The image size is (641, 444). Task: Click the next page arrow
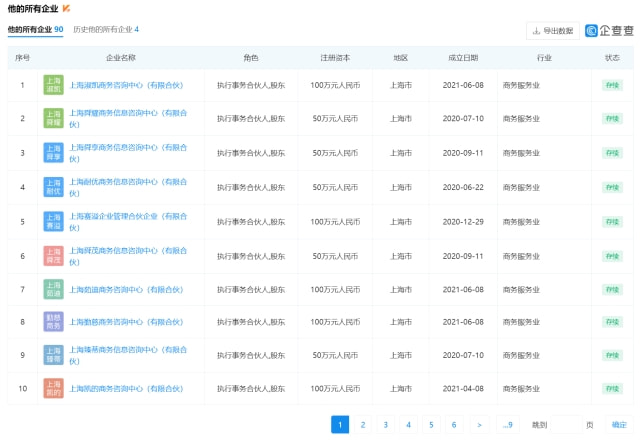(x=479, y=425)
